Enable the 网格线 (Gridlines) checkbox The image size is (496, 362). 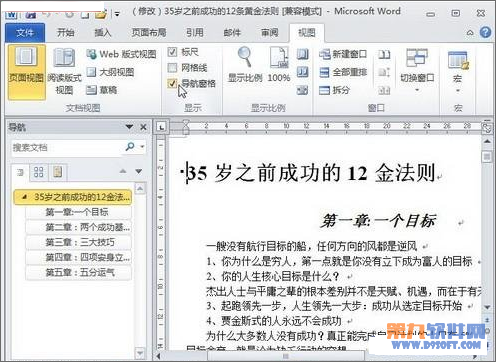point(172,68)
